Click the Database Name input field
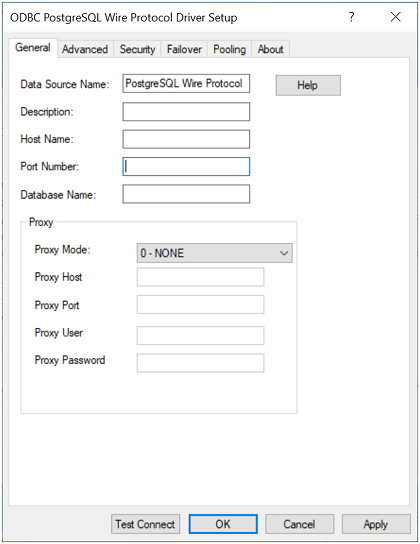 (186, 194)
